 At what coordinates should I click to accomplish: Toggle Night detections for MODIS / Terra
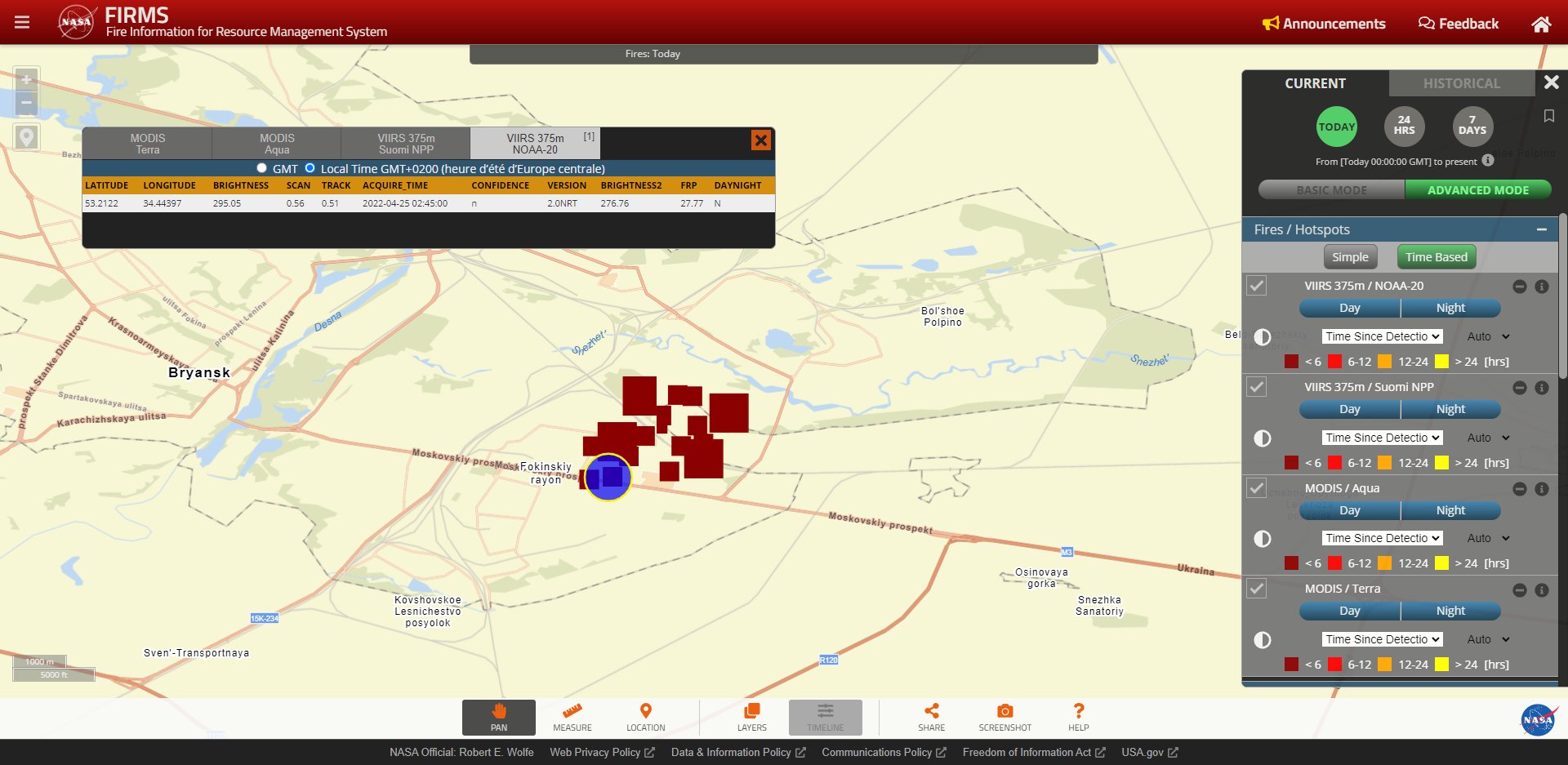(1450, 611)
